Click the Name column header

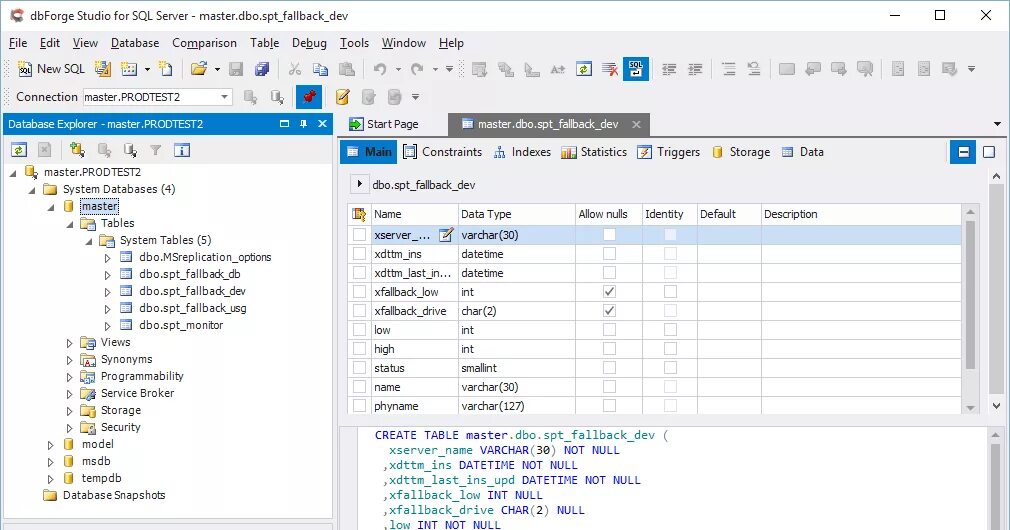414,214
